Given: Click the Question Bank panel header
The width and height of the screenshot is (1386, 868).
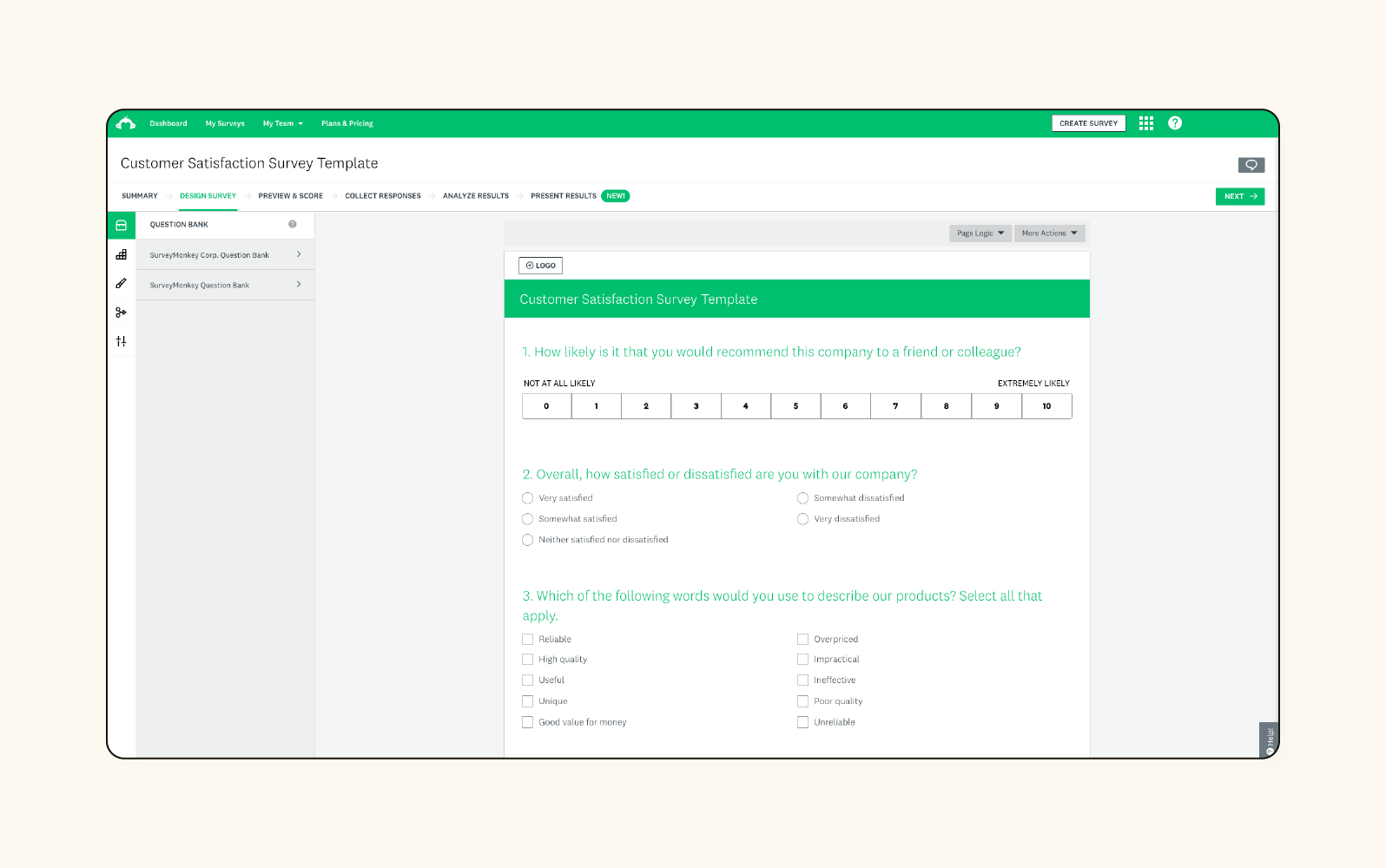Looking at the screenshot, I should (225, 225).
